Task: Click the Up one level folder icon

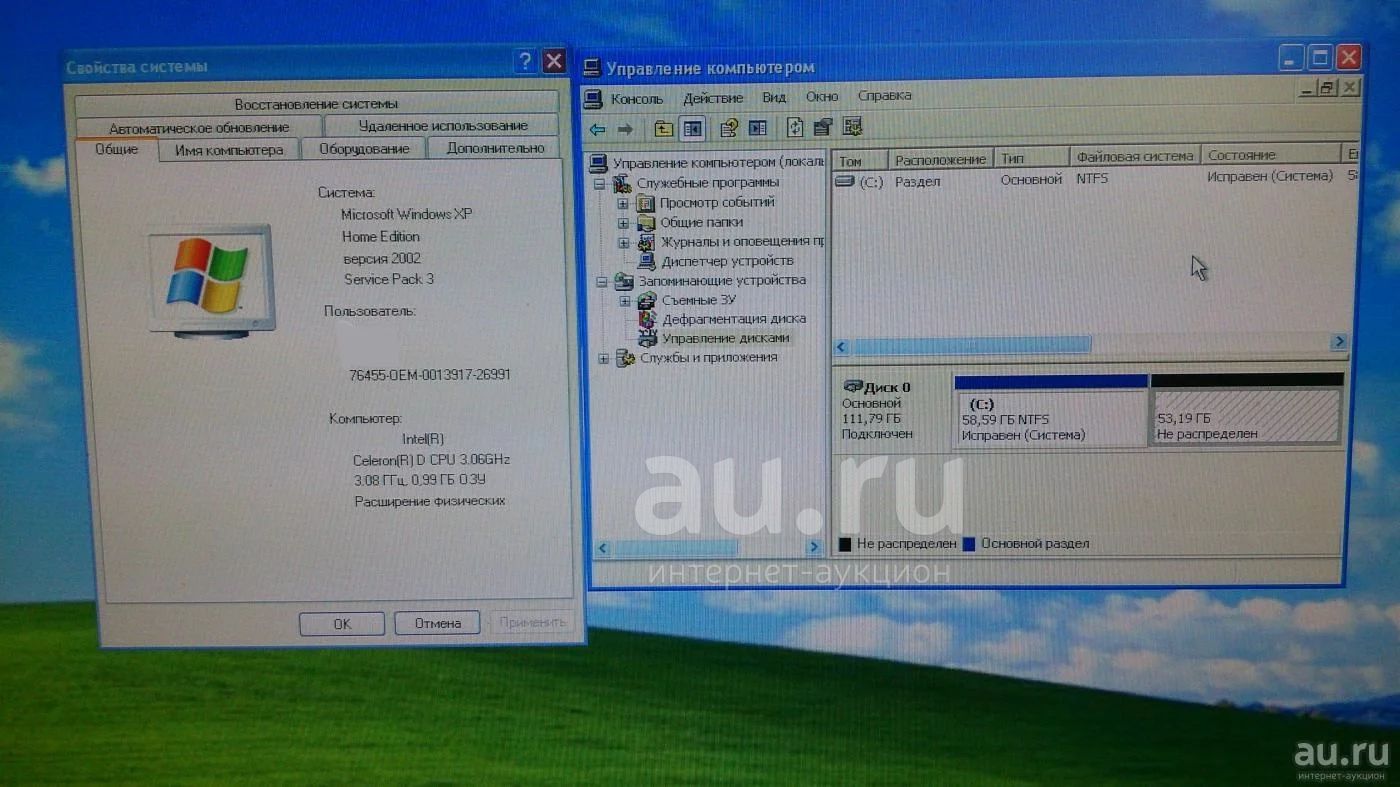Action: 663,128
